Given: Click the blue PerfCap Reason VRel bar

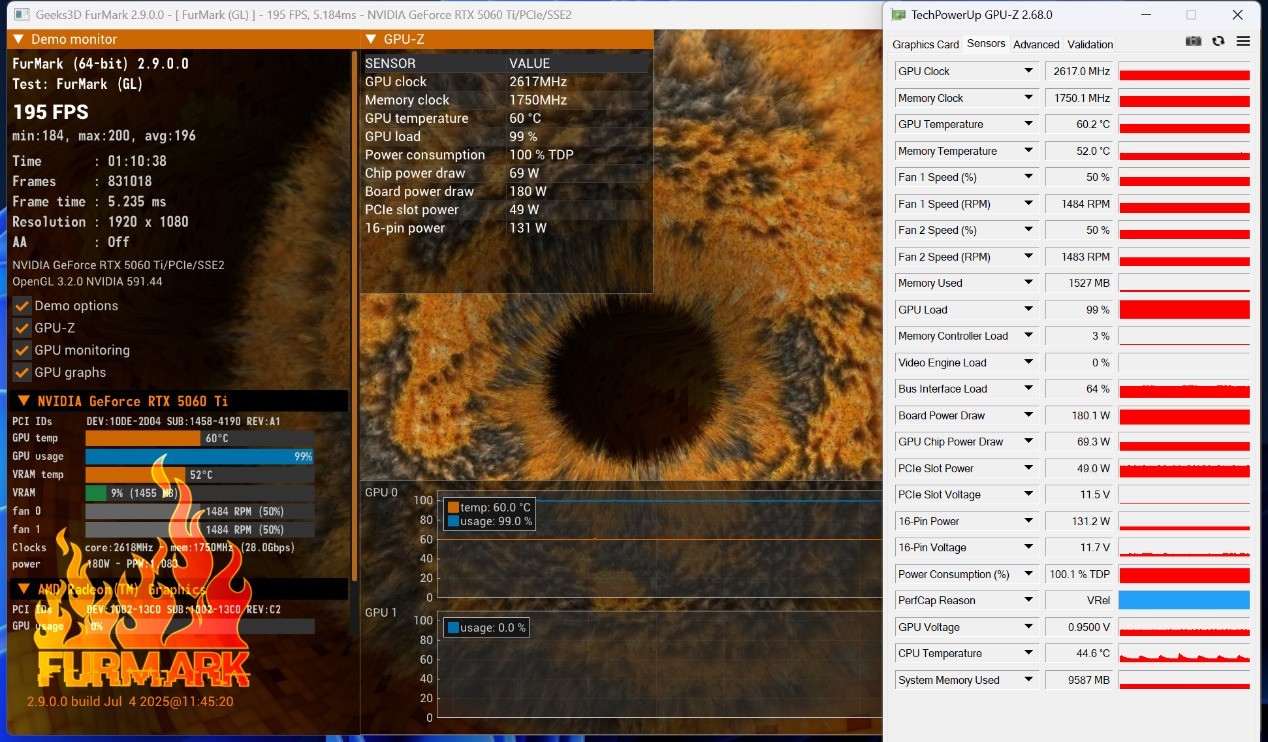Looking at the screenshot, I should click(x=1184, y=600).
